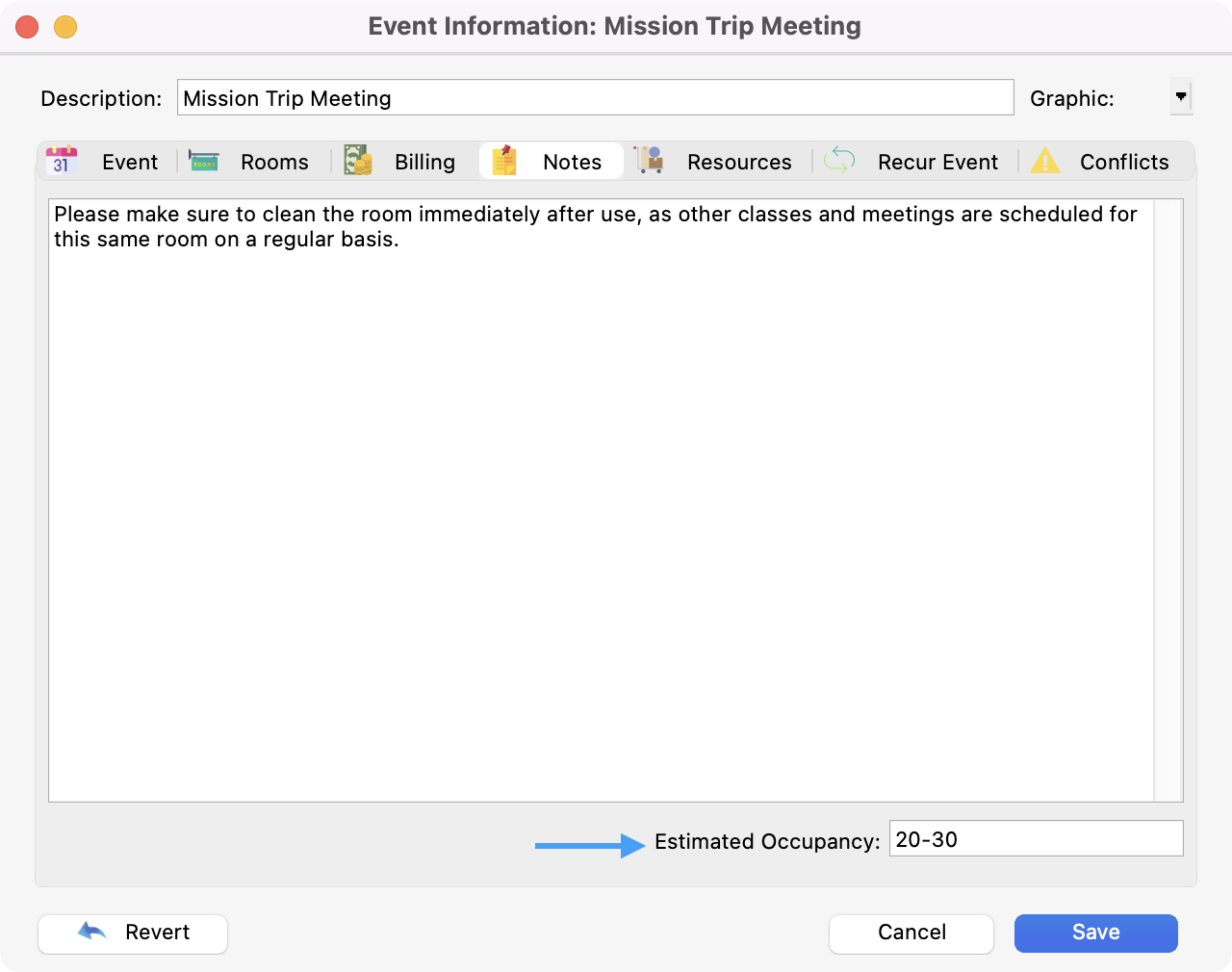Open the Billing tab label
Viewport: 1232px width, 972px height.
(x=424, y=162)
